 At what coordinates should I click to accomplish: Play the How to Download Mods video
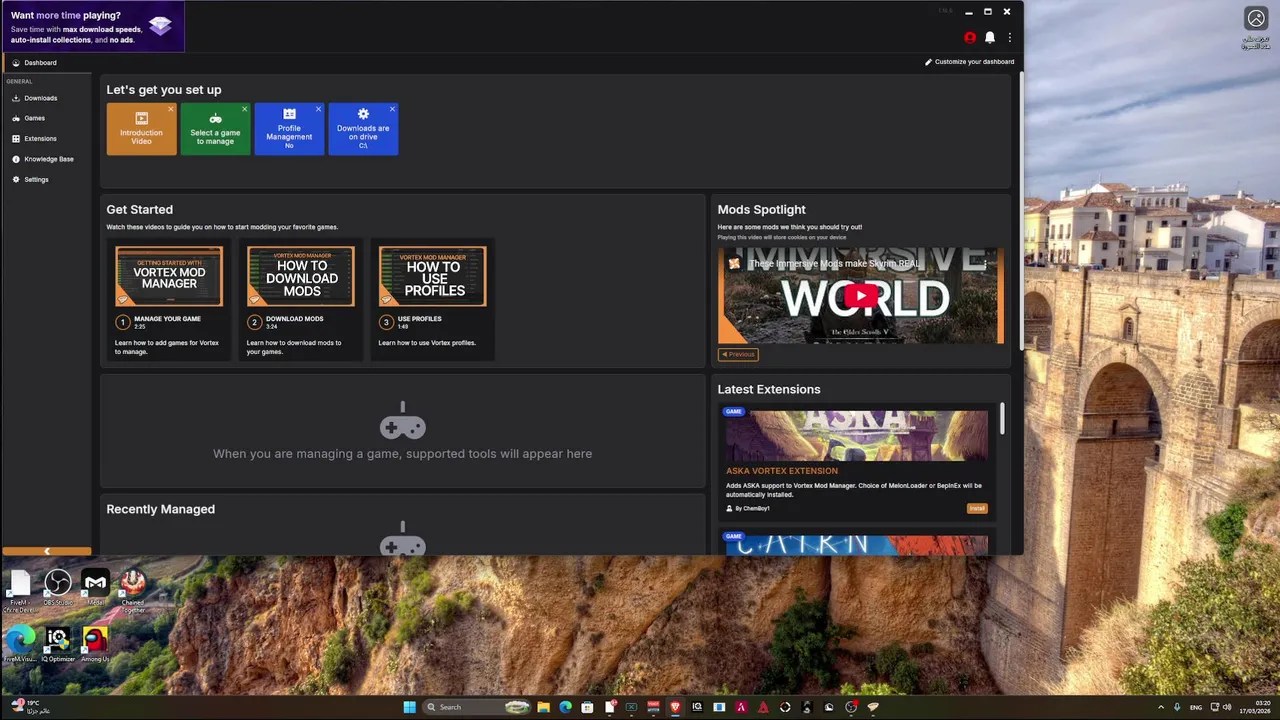coord(301,276)
